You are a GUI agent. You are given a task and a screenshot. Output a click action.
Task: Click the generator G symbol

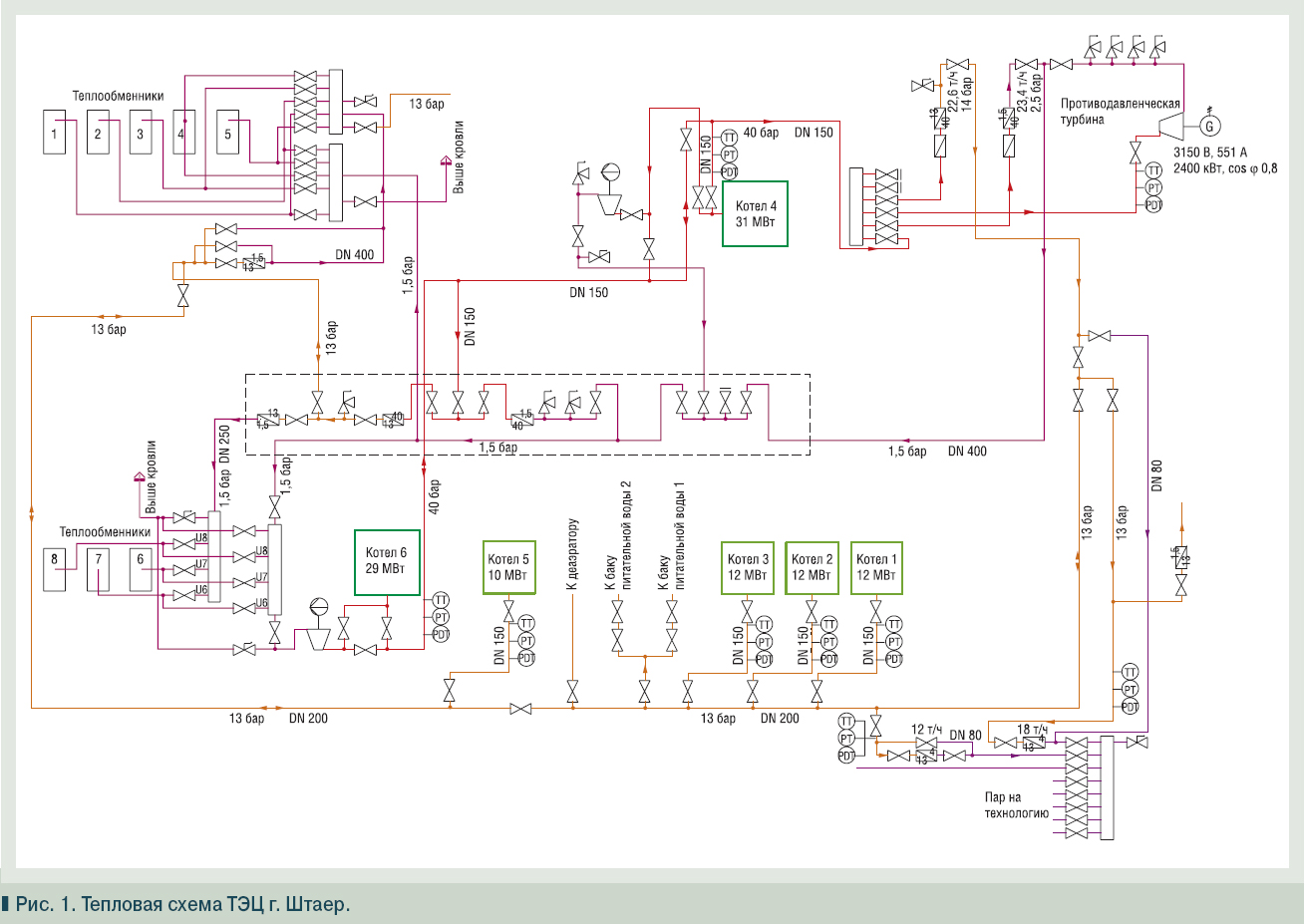tap(1210, 126)
